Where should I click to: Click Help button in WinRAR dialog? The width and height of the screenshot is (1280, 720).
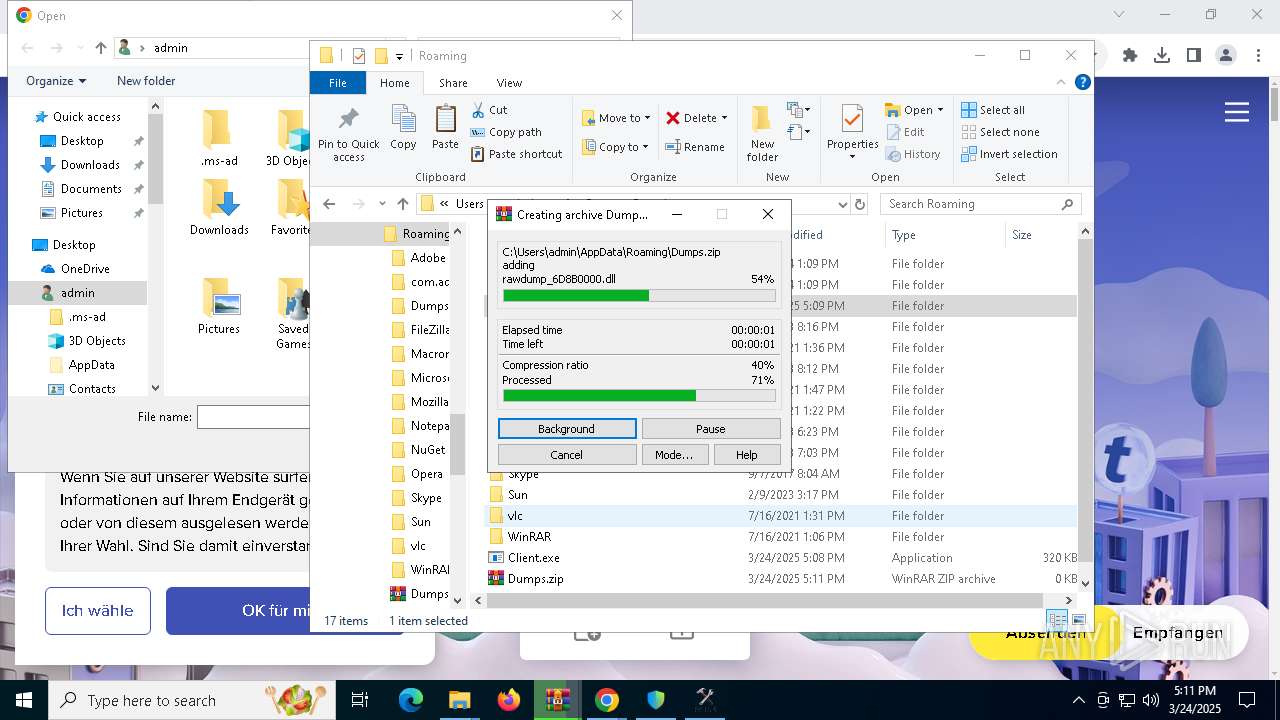[x=747, y=455]
